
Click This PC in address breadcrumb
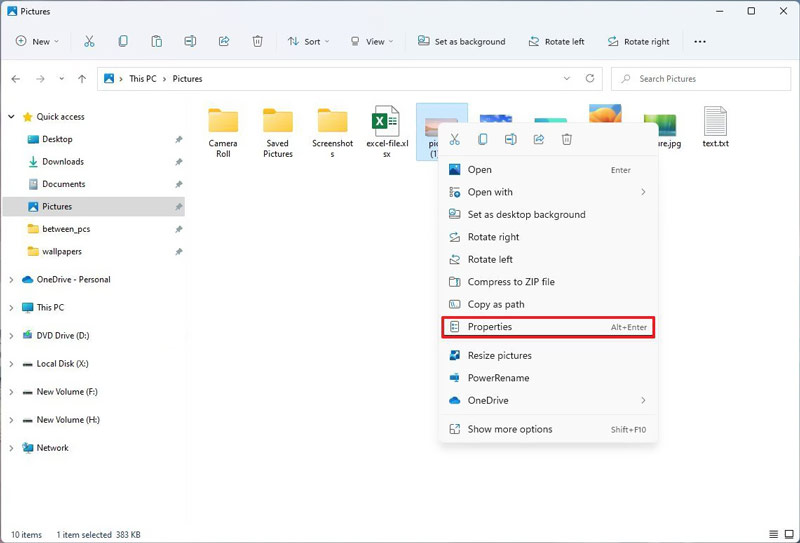pyautogui.click(x=143, y=79)
